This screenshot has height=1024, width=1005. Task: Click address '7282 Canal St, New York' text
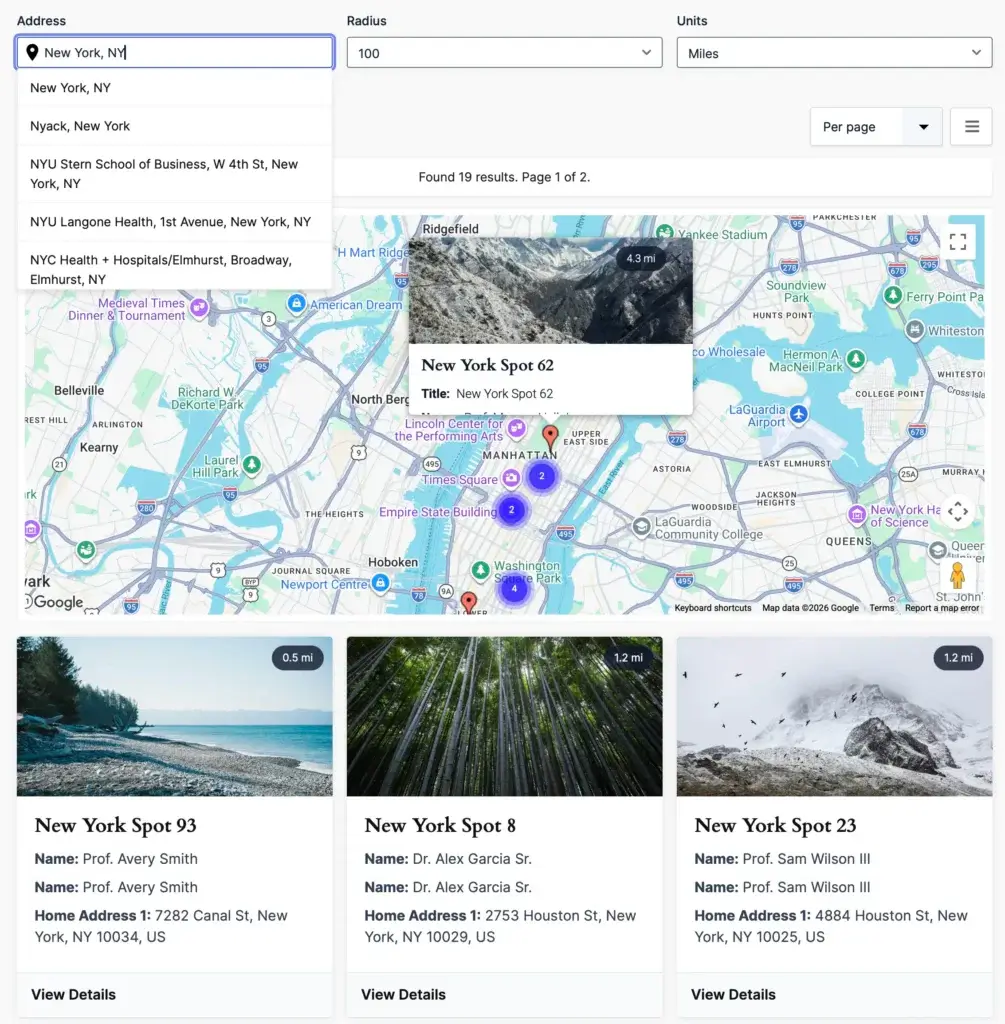click(161, 926)
